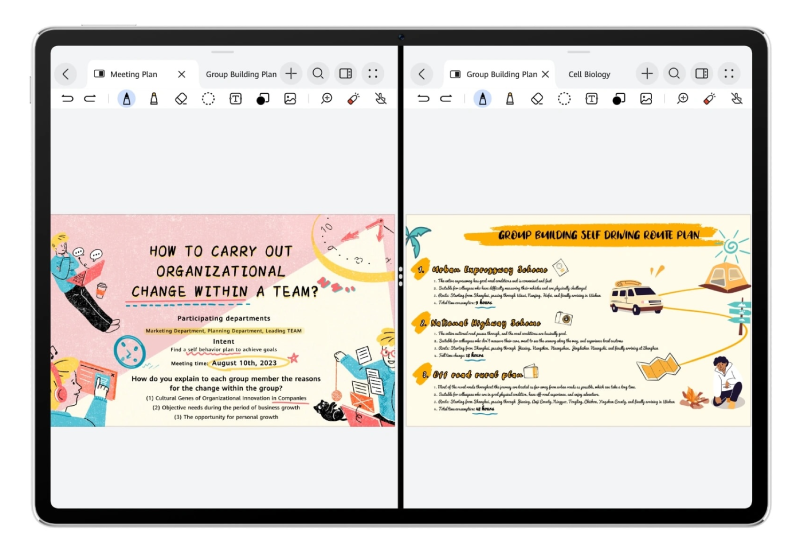Pick the eraser tool in left pane
This screenshot has width=800, height=553.
click(x=181, y=99)
